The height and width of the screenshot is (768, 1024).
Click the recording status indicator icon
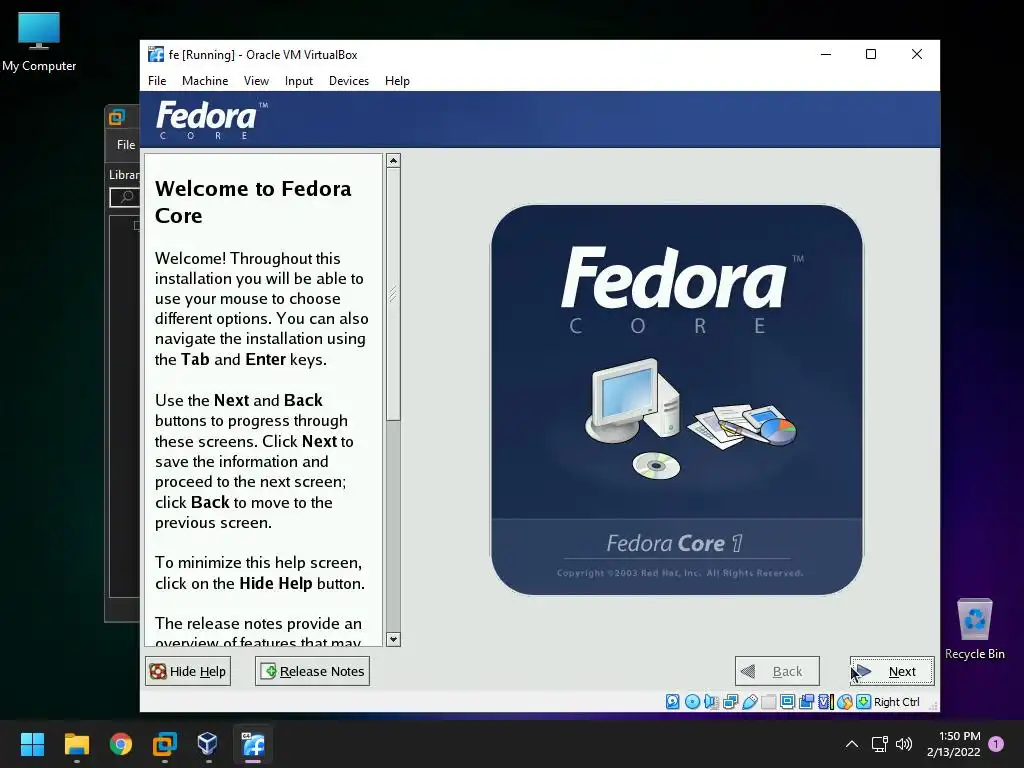(x=807, y=702)
